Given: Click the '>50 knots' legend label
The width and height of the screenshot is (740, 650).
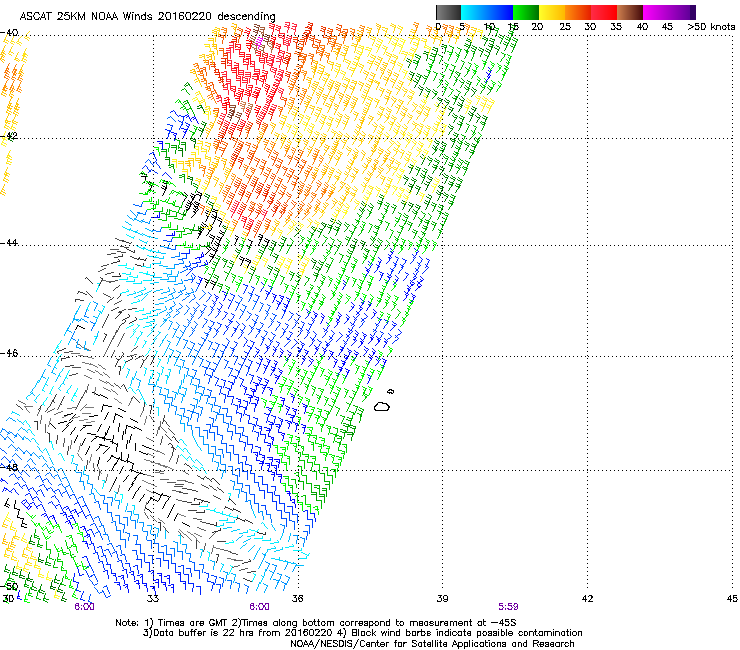Looking at the screenshot, I should 711,27.
